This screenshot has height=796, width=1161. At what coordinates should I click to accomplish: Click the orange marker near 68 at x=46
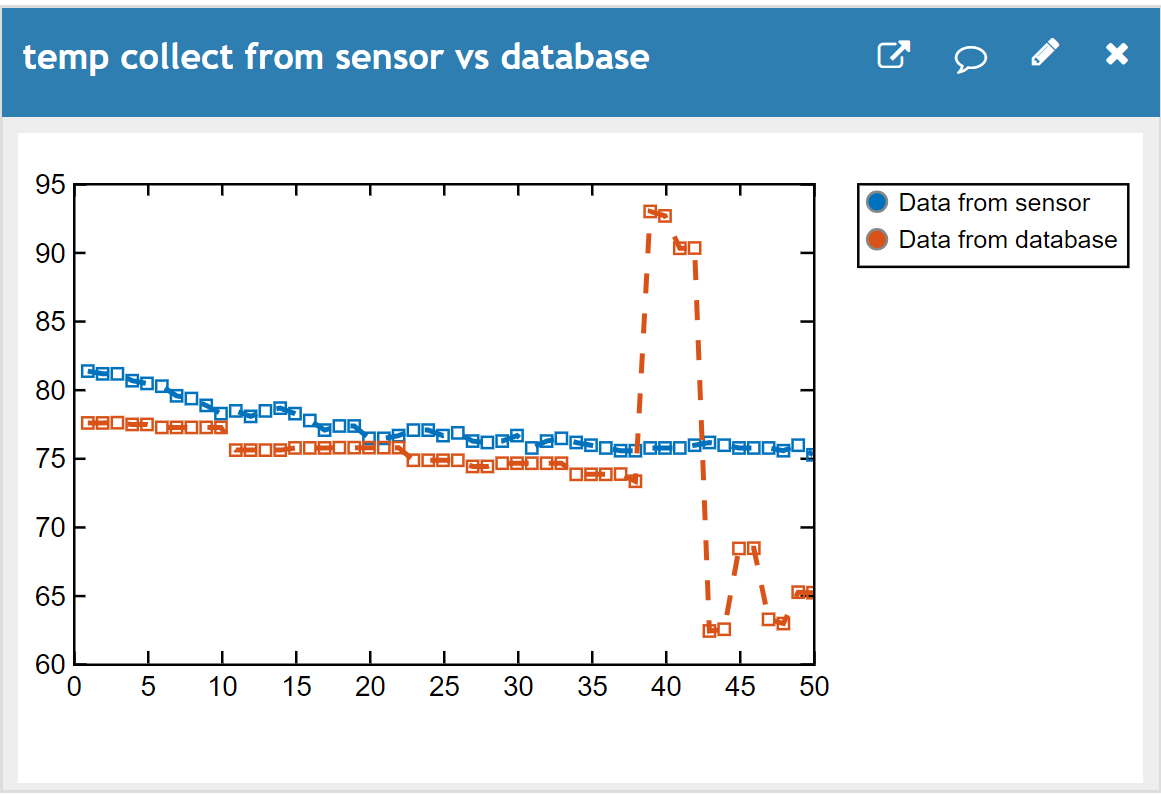[x=754, y=549]
